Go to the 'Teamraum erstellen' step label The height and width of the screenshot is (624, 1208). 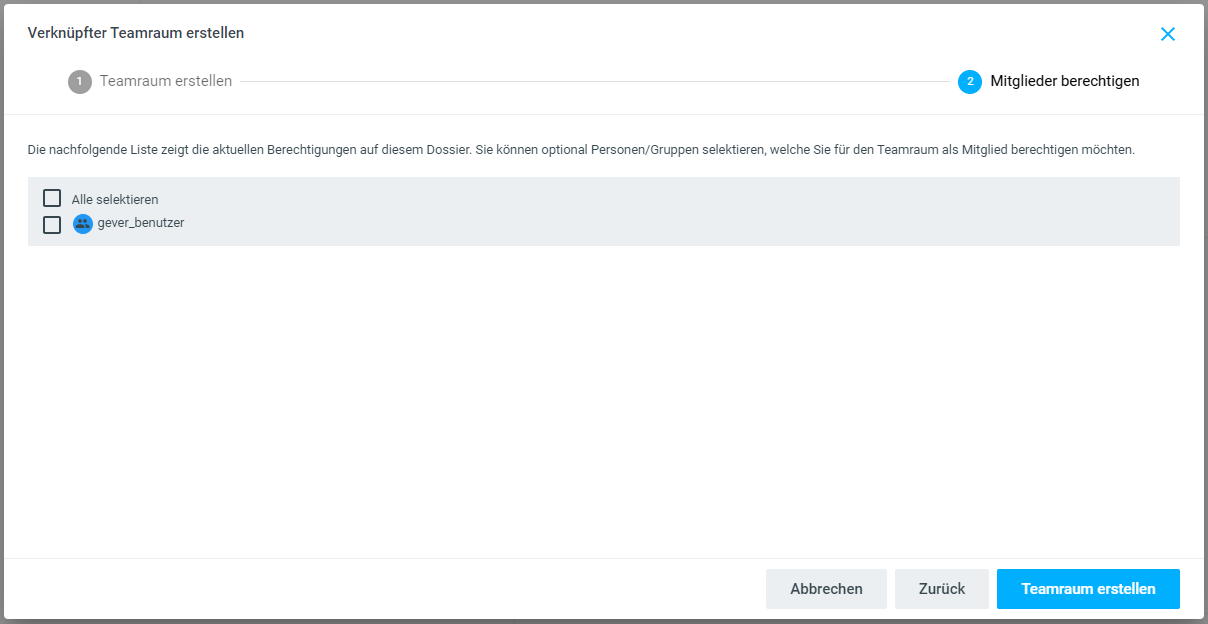click(x=166, y=81)
